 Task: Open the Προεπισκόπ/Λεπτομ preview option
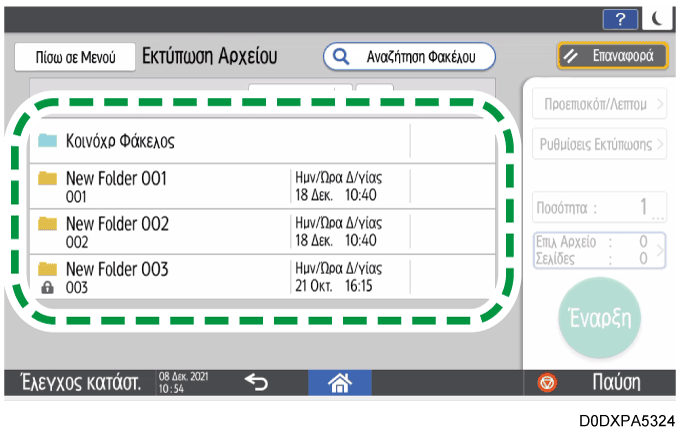click(599, 103)
